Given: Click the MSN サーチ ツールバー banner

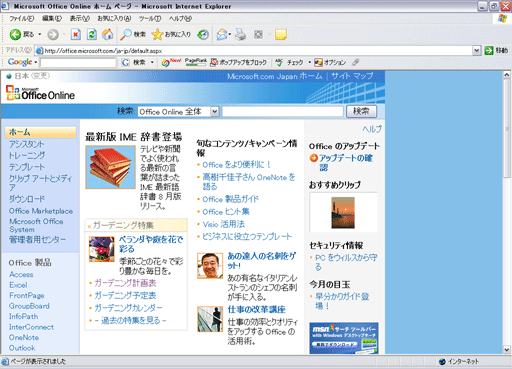Looking at the screenshot, I should pos(344,338).
